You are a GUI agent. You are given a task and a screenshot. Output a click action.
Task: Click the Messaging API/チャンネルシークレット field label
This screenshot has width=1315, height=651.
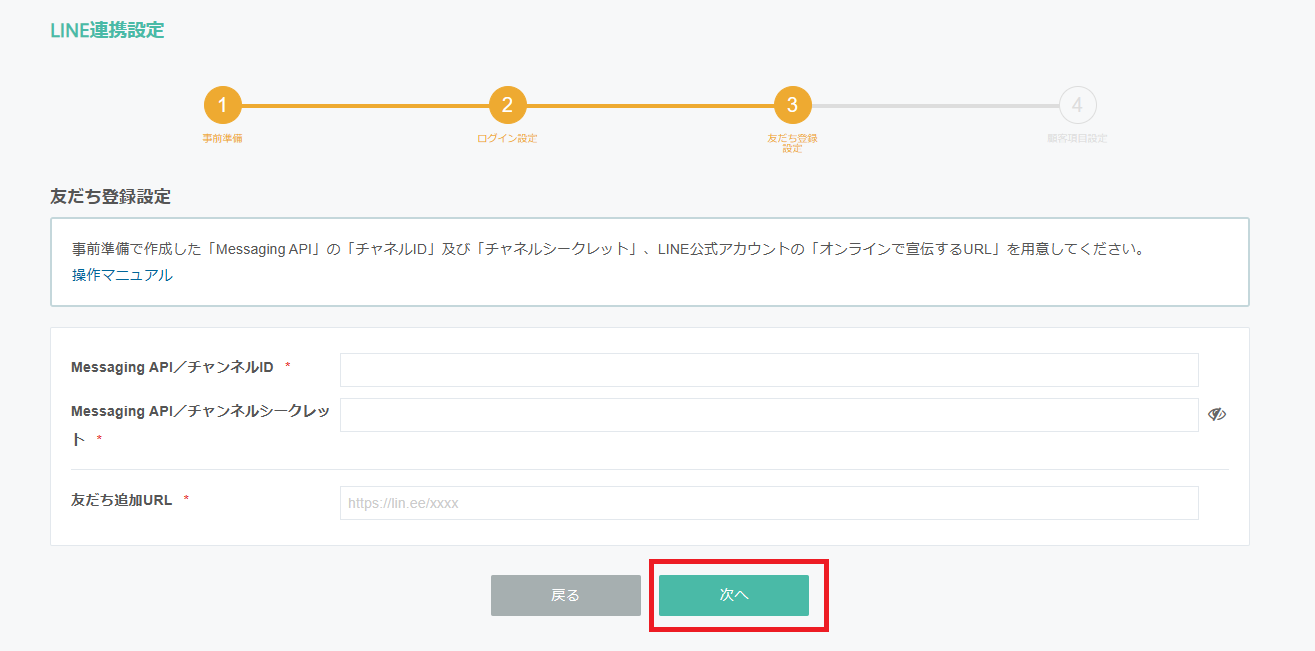[200, 412]
